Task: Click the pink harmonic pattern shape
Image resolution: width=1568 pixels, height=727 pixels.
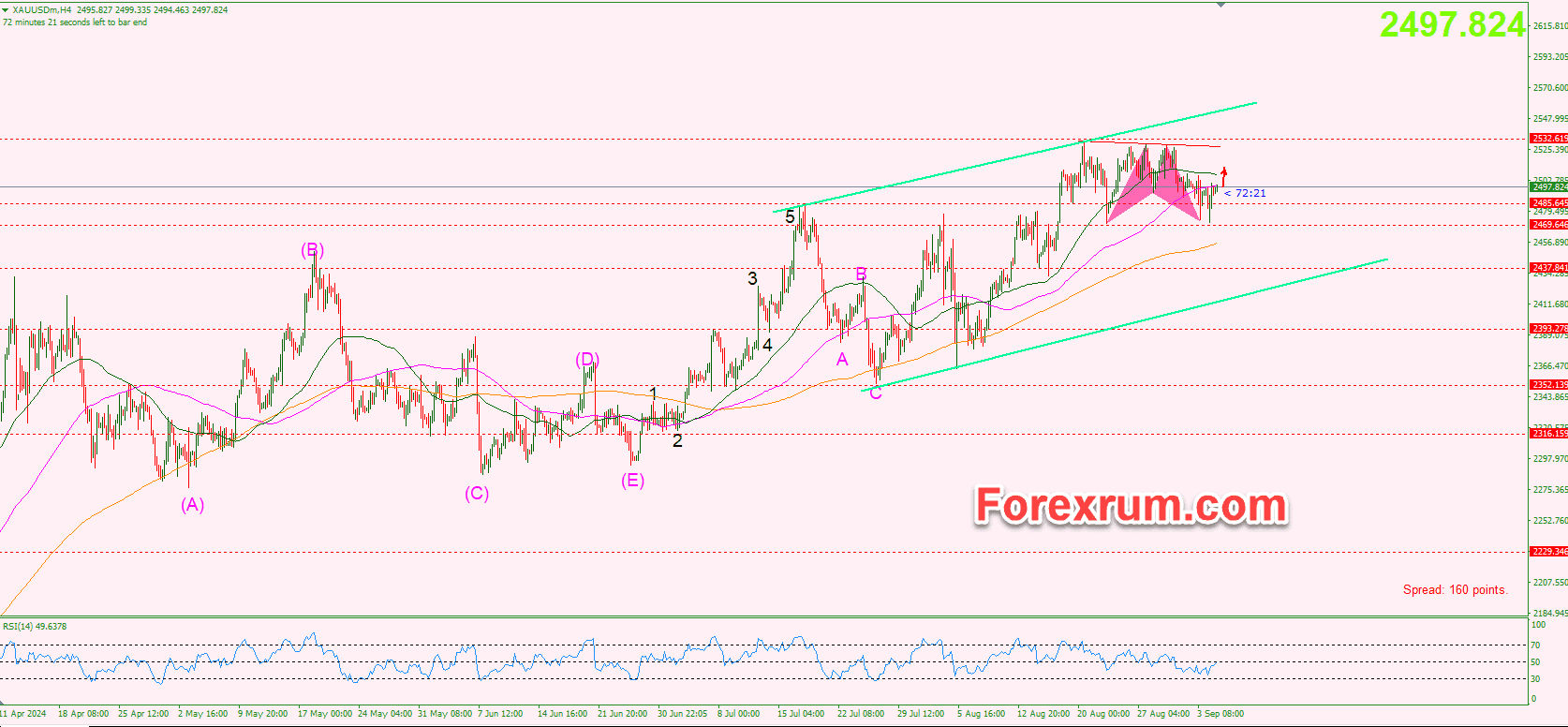Action: pos(1154,184)
